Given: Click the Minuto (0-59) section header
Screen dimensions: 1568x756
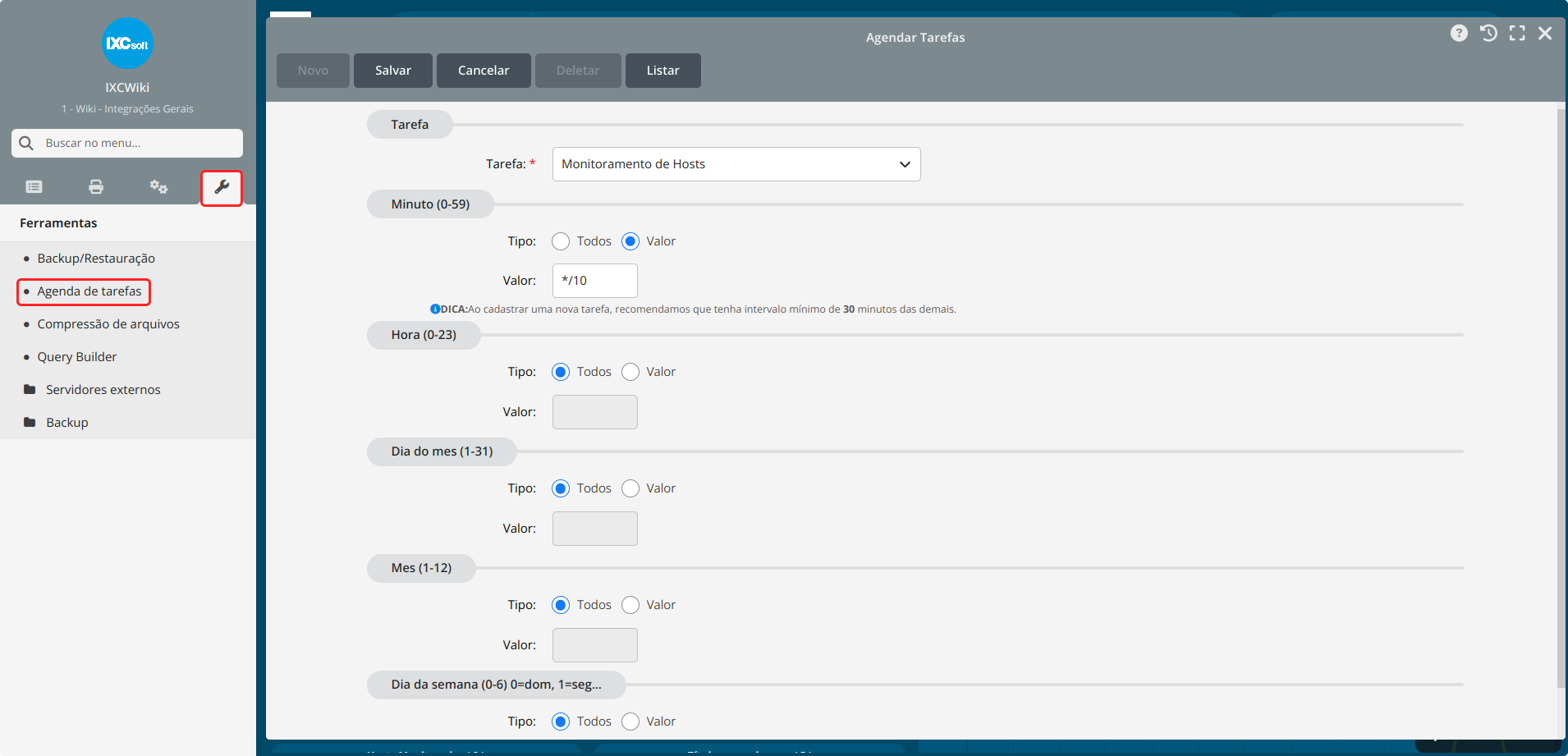Looking at the screenshot, I should (x=430, y=204).
